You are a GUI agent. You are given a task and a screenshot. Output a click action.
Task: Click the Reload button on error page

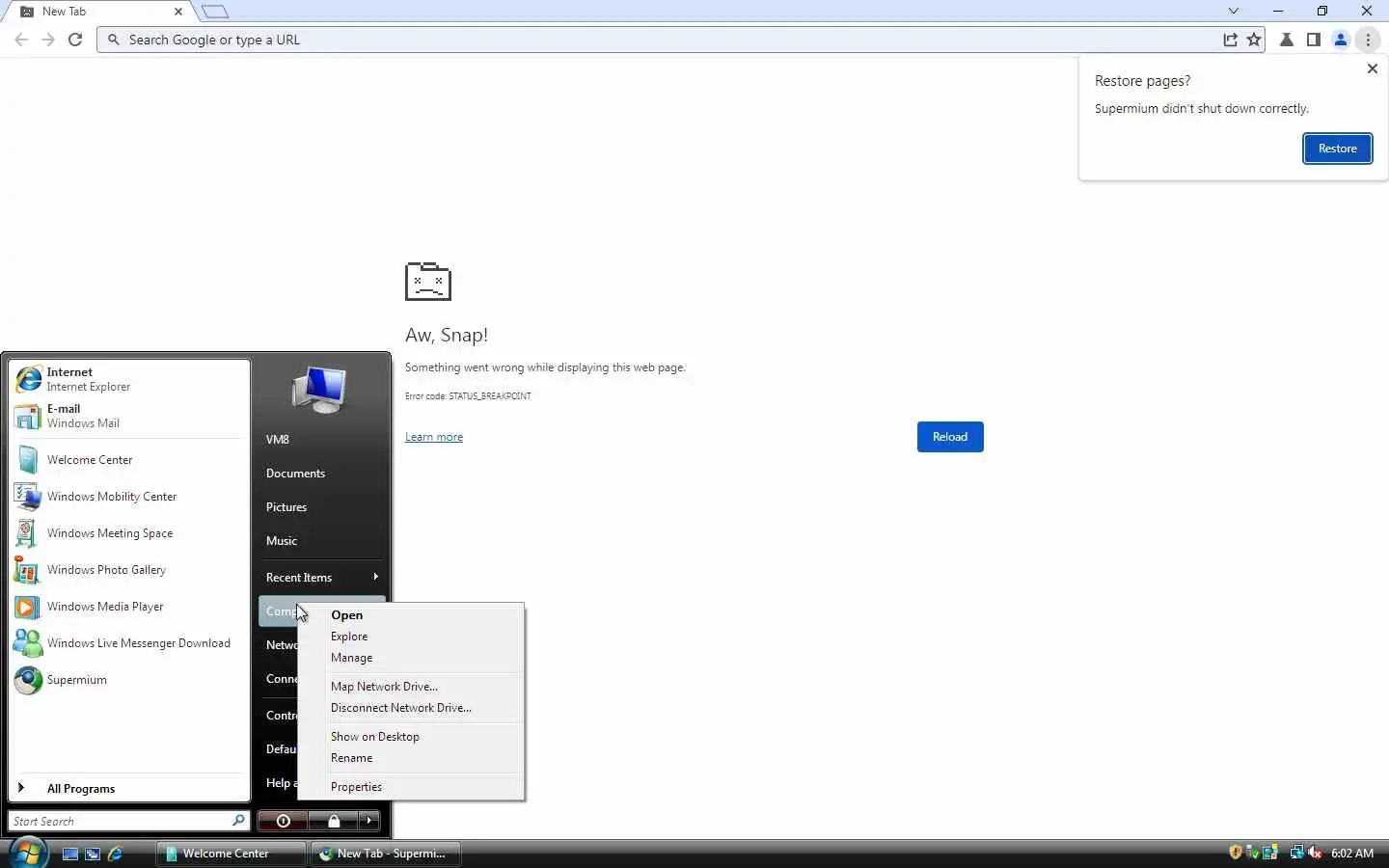(950, 437)
